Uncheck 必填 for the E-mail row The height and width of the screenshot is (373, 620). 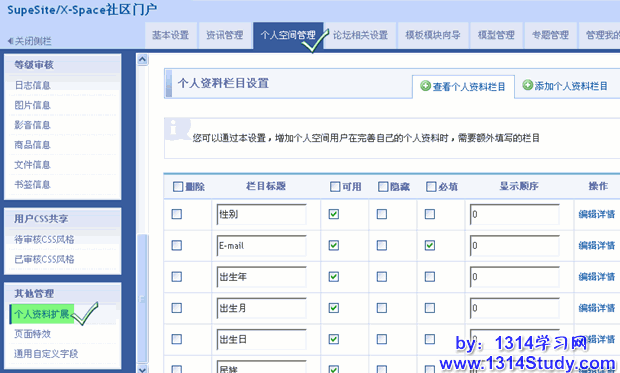[430, 245]
